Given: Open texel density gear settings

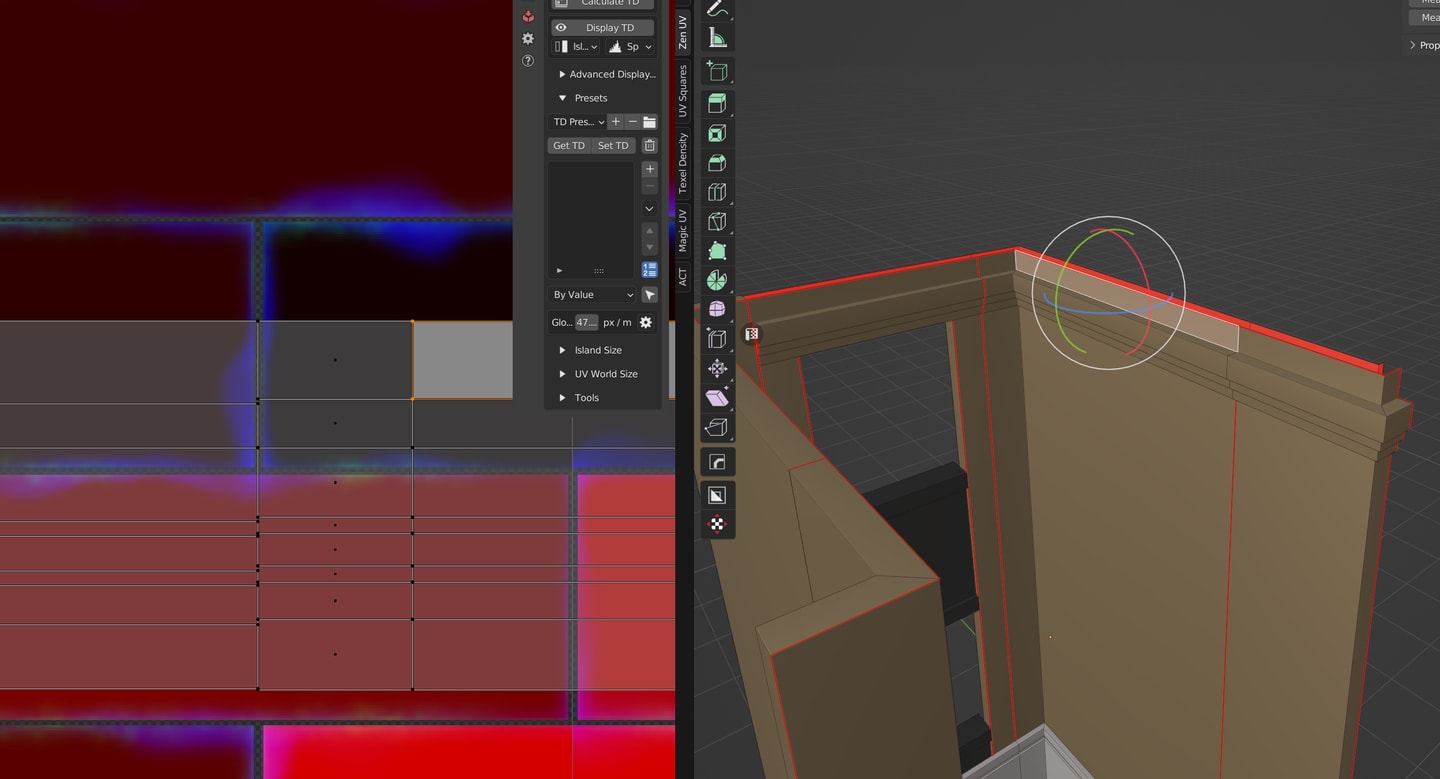Looking at the screenshot, I should click(645, 322).
